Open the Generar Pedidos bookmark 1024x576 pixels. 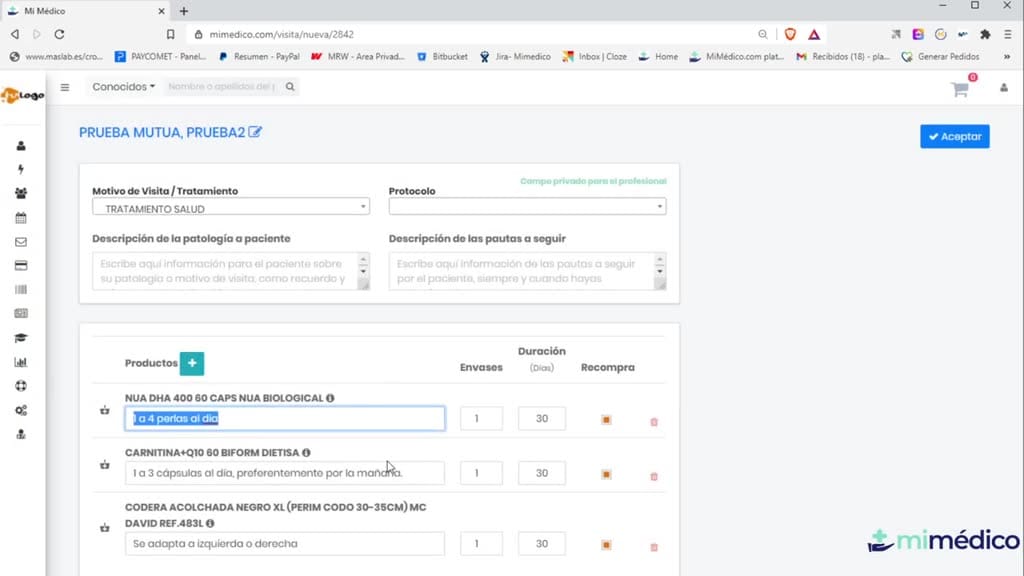tap(940, 57)
